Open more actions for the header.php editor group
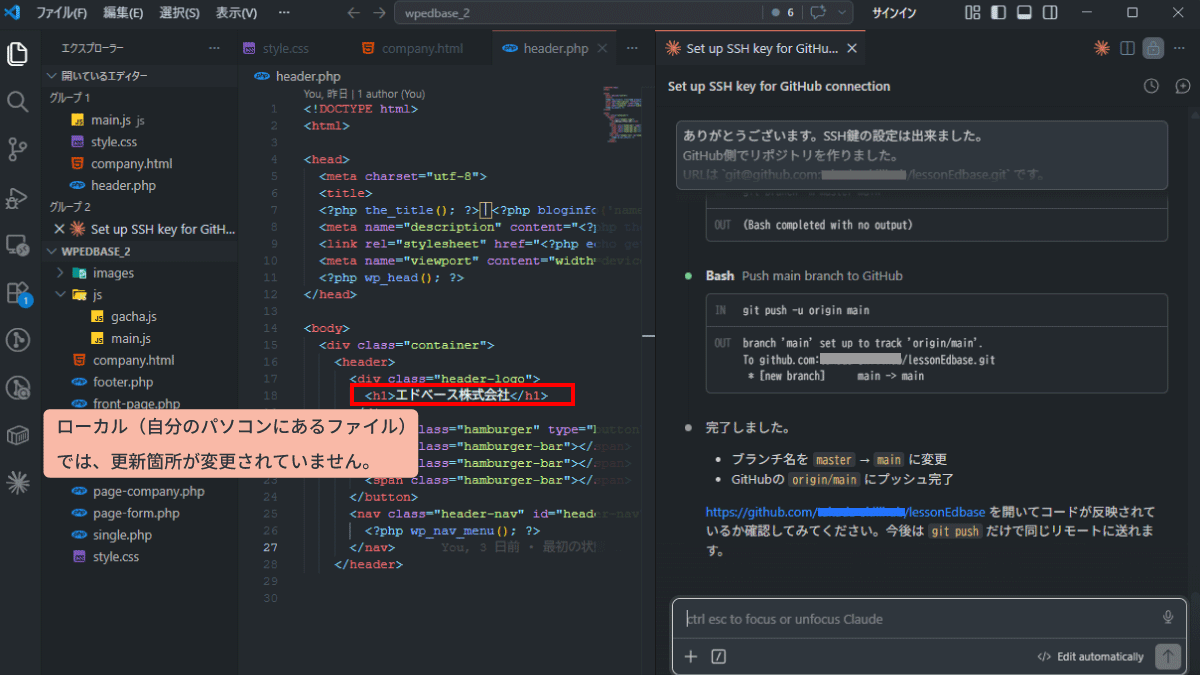The image size is (1200, 675). click(x=632, y=48)
